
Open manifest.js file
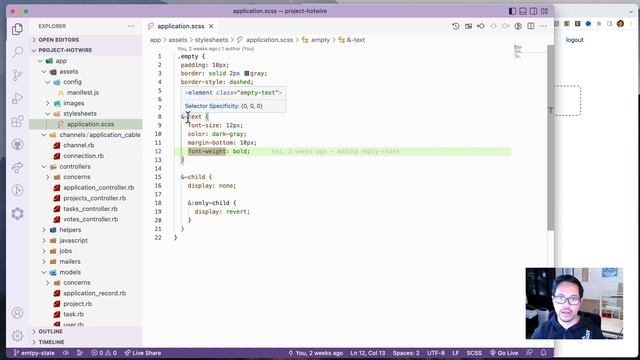(x=83, y=93)
